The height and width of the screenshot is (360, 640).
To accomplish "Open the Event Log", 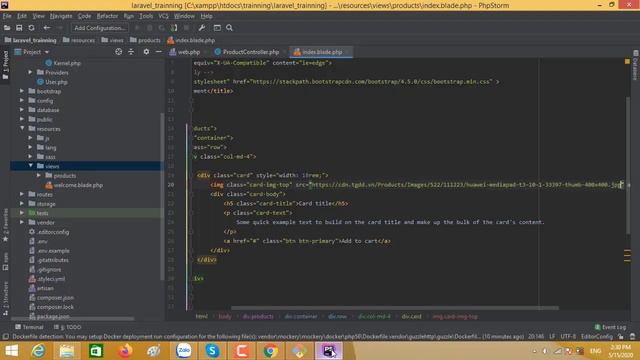I will click(610, 327).
